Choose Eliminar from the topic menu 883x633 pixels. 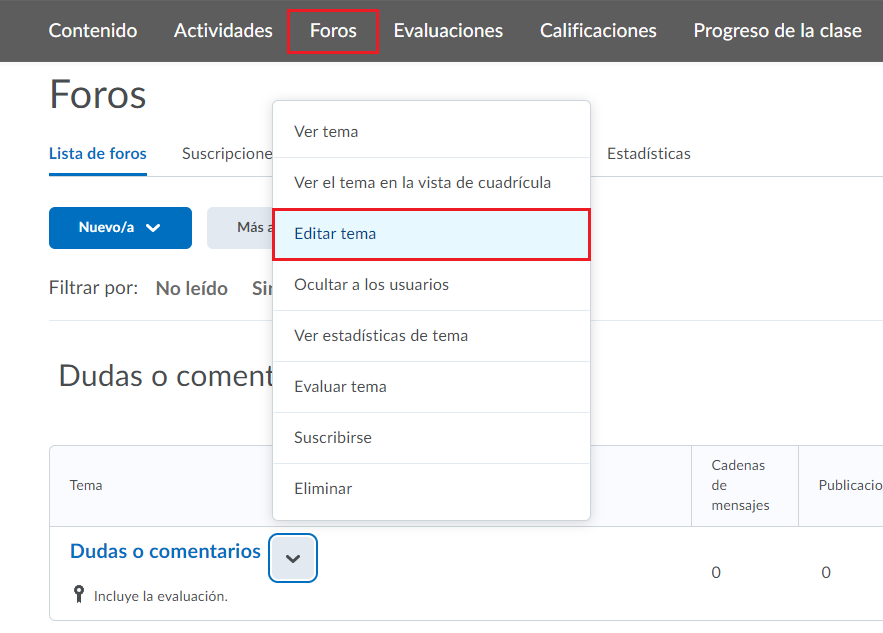pos(322,489)
